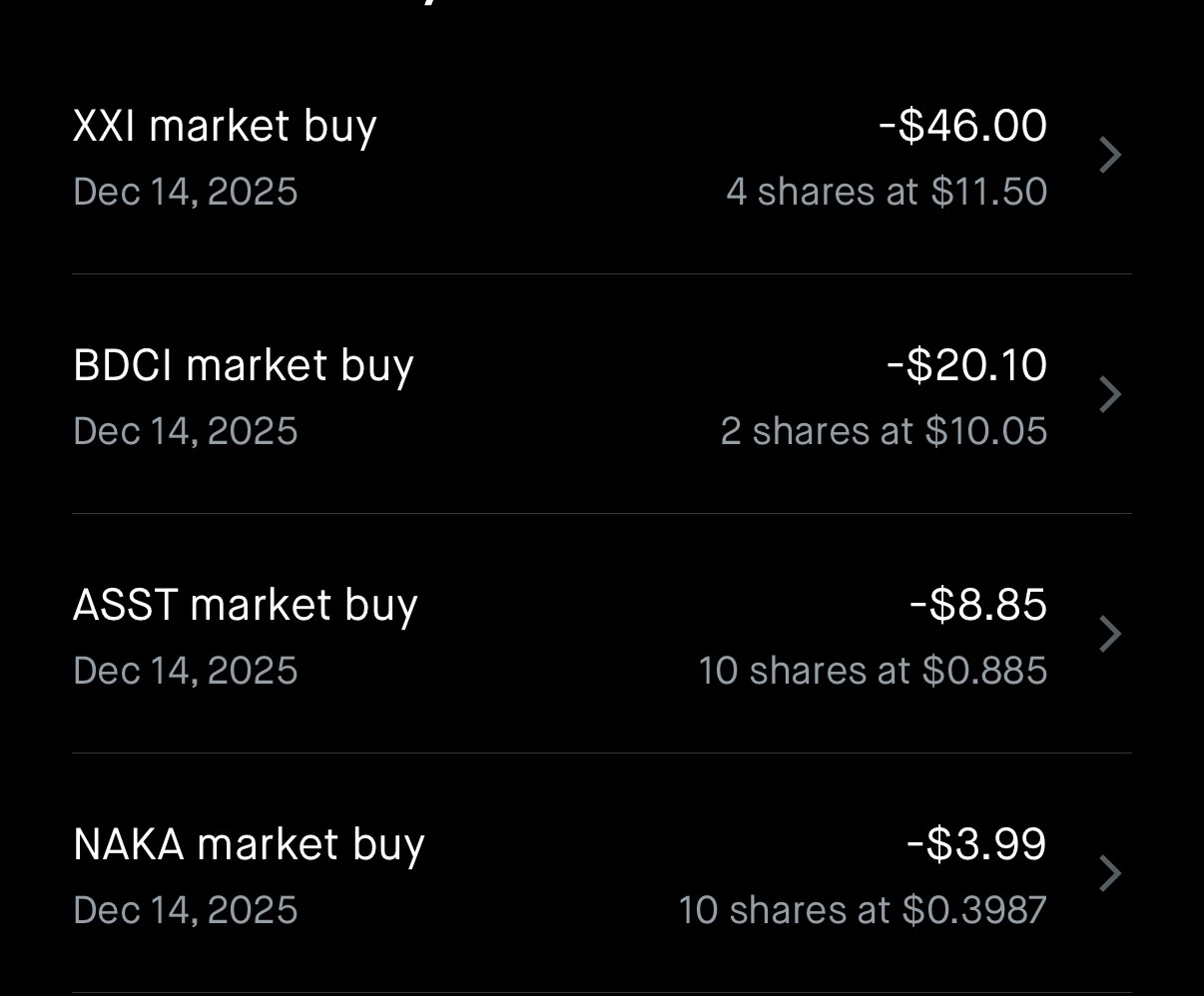This screenshot has width=1204, height=996.
Task: Expand XXI market buy chevron arrow
Action: [1110, 156]
